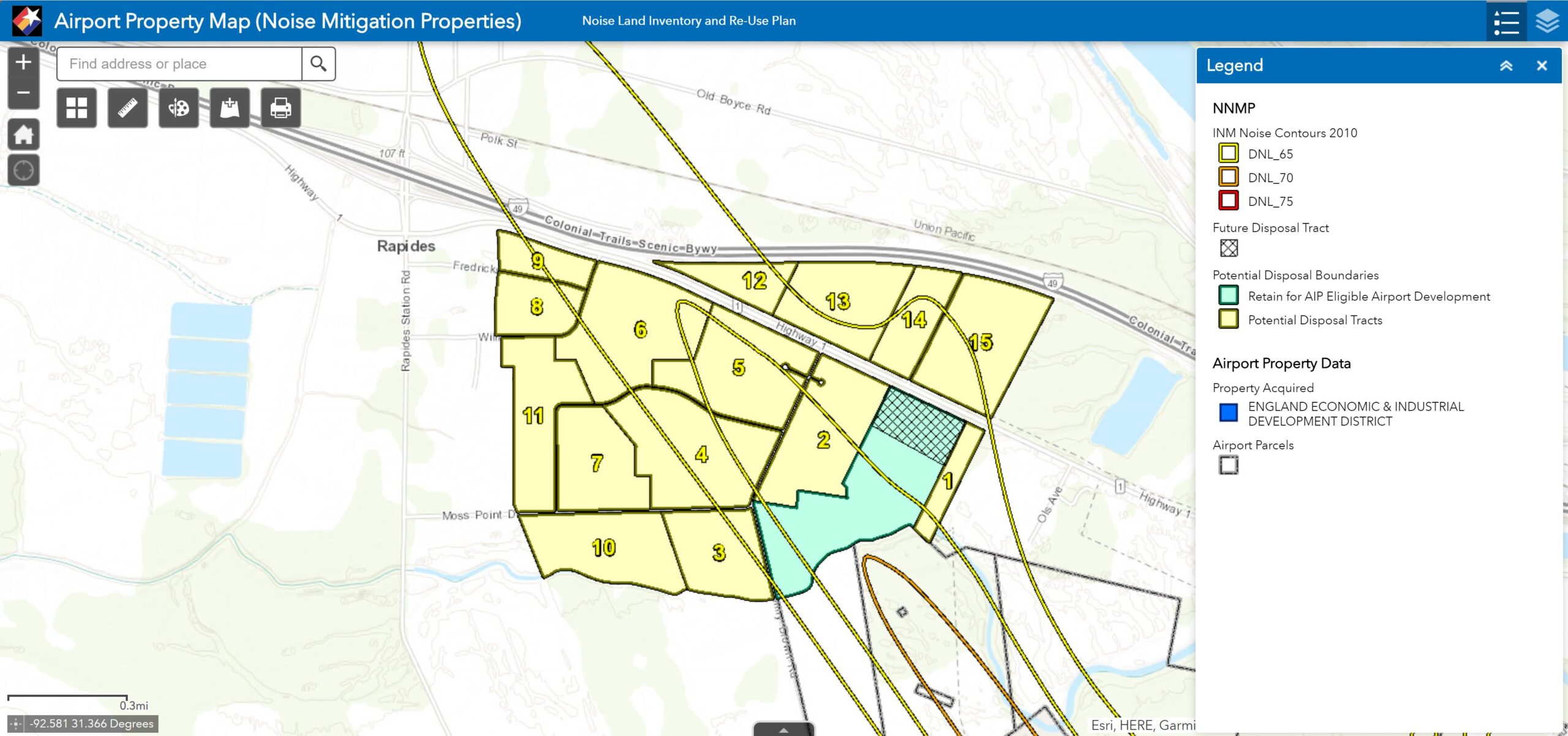Toggle the legend widget header icon
This screenshot has width=1568, height=736.
(1506, 21)
